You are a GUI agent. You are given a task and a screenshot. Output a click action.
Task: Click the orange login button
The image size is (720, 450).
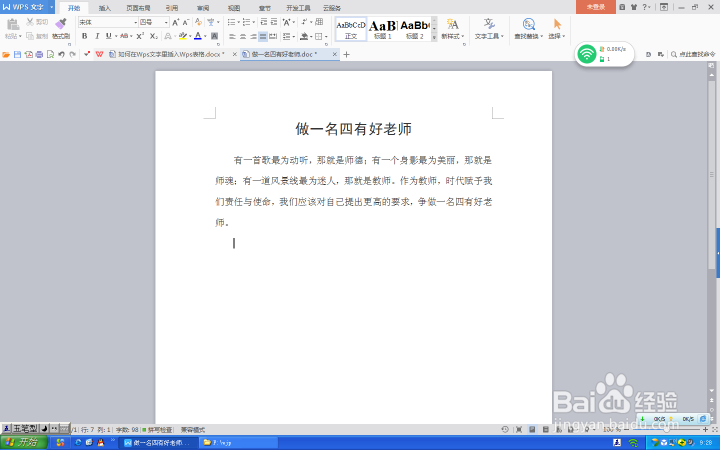pyautogui.click(x=596, y=7)
